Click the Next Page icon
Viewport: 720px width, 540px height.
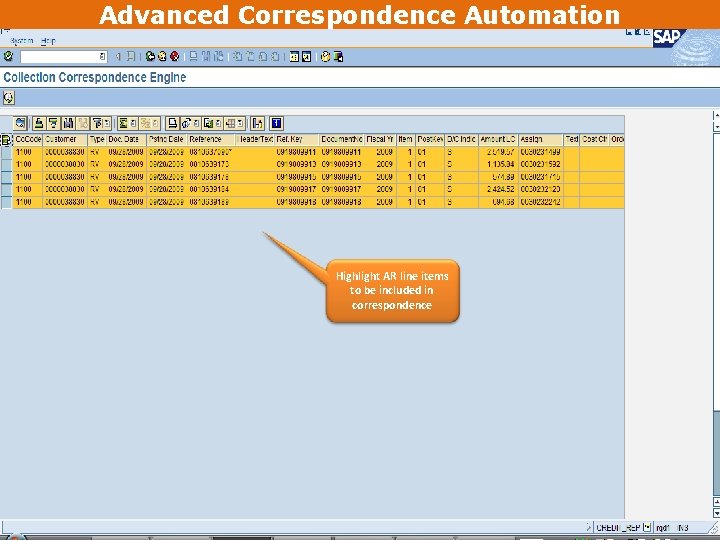click(263, 56)
